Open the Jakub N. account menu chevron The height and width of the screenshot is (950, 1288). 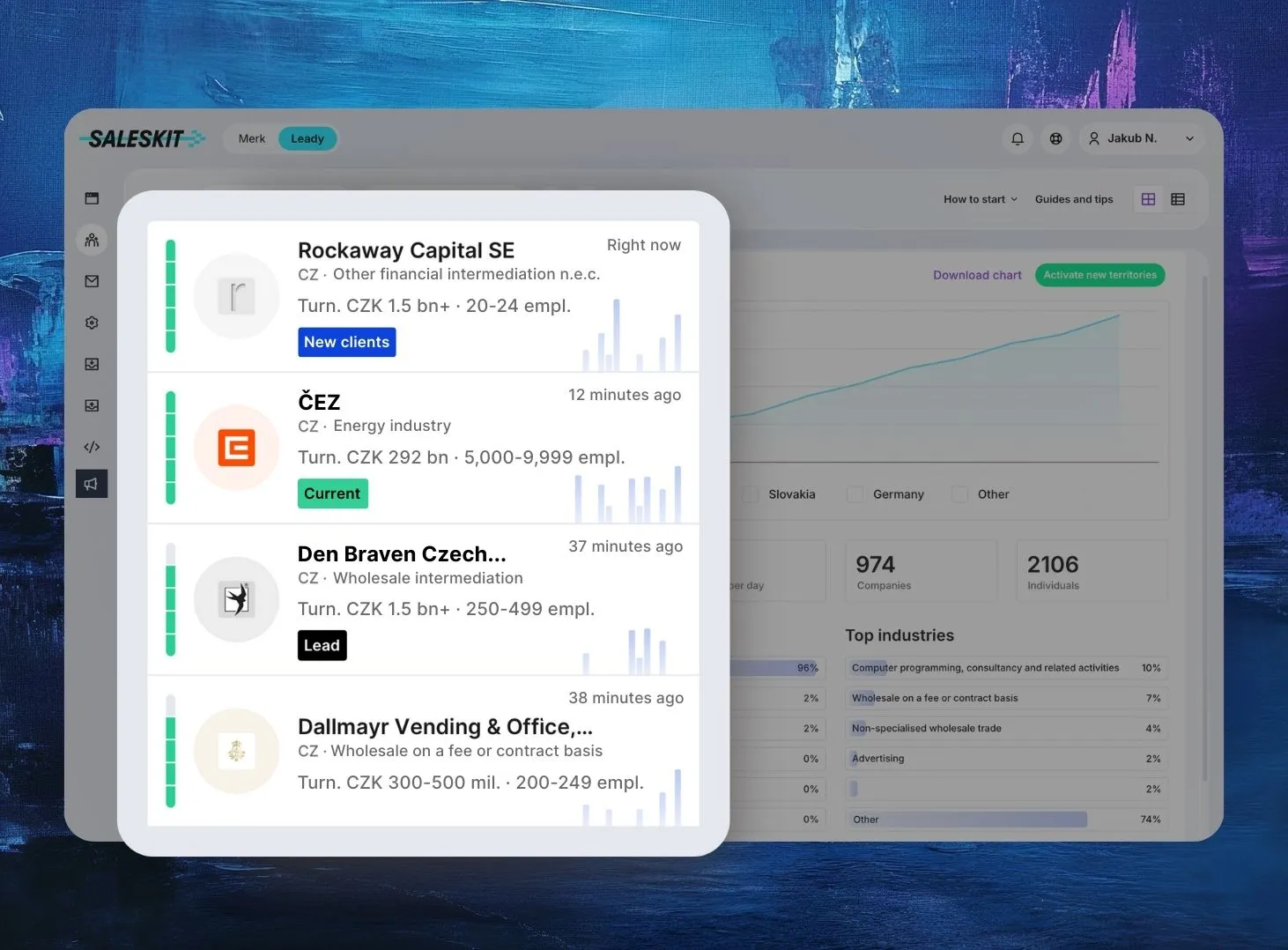(x=1190, y=139)
